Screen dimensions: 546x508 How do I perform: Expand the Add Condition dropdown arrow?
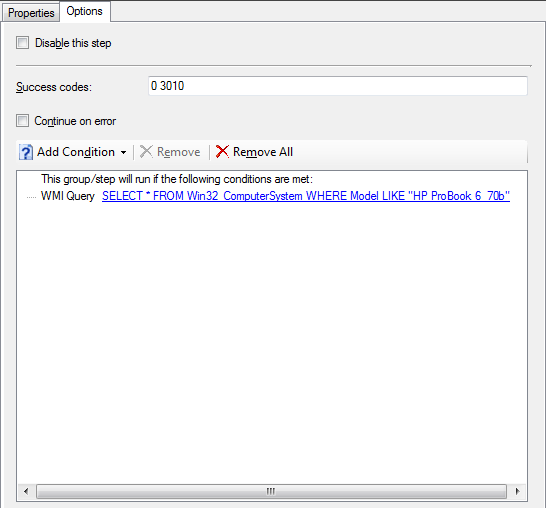(x=123, y=153)
